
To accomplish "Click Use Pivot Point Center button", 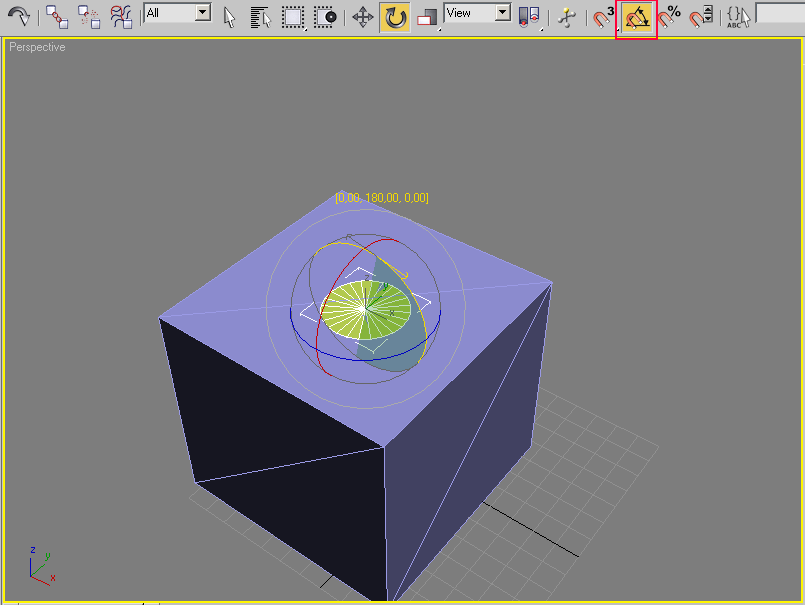I will 529,17.
